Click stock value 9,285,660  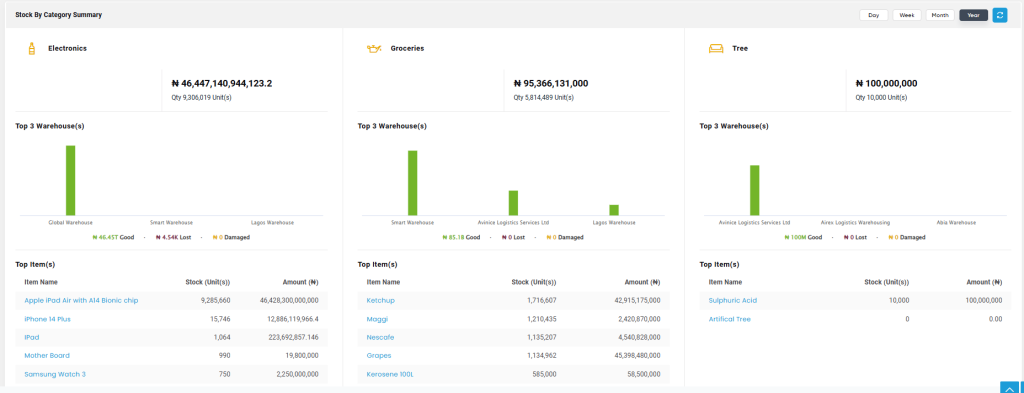point(216,300)
